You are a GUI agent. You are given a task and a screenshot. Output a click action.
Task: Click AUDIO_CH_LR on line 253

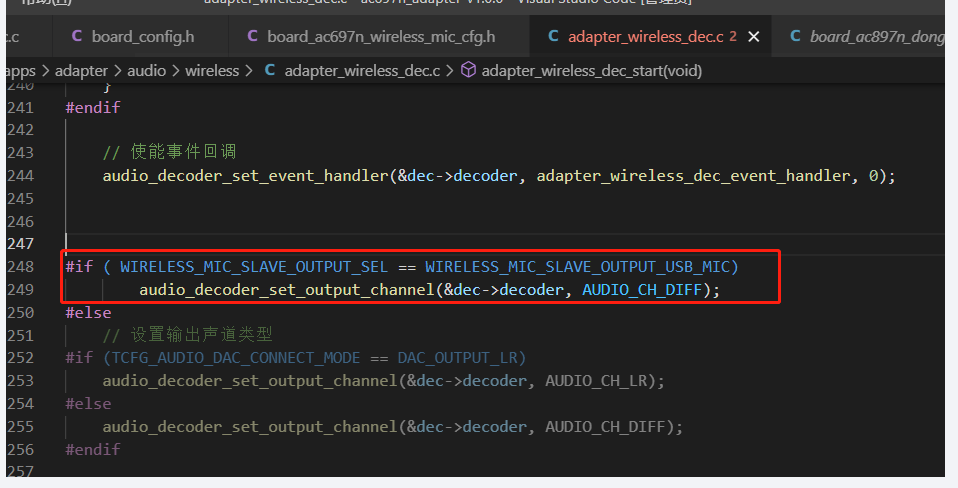596,381
